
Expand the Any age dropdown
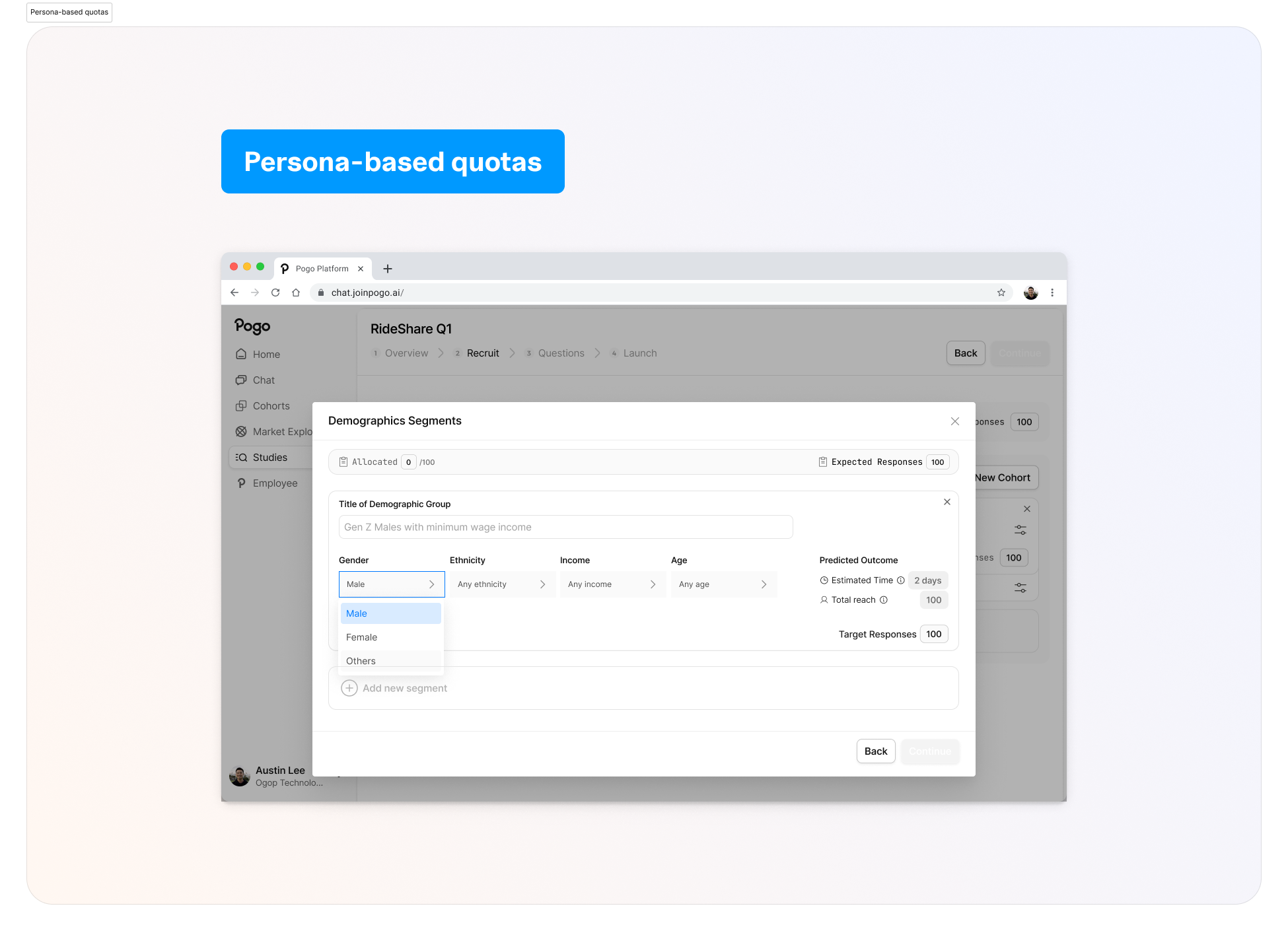click(x=723, y=584)
